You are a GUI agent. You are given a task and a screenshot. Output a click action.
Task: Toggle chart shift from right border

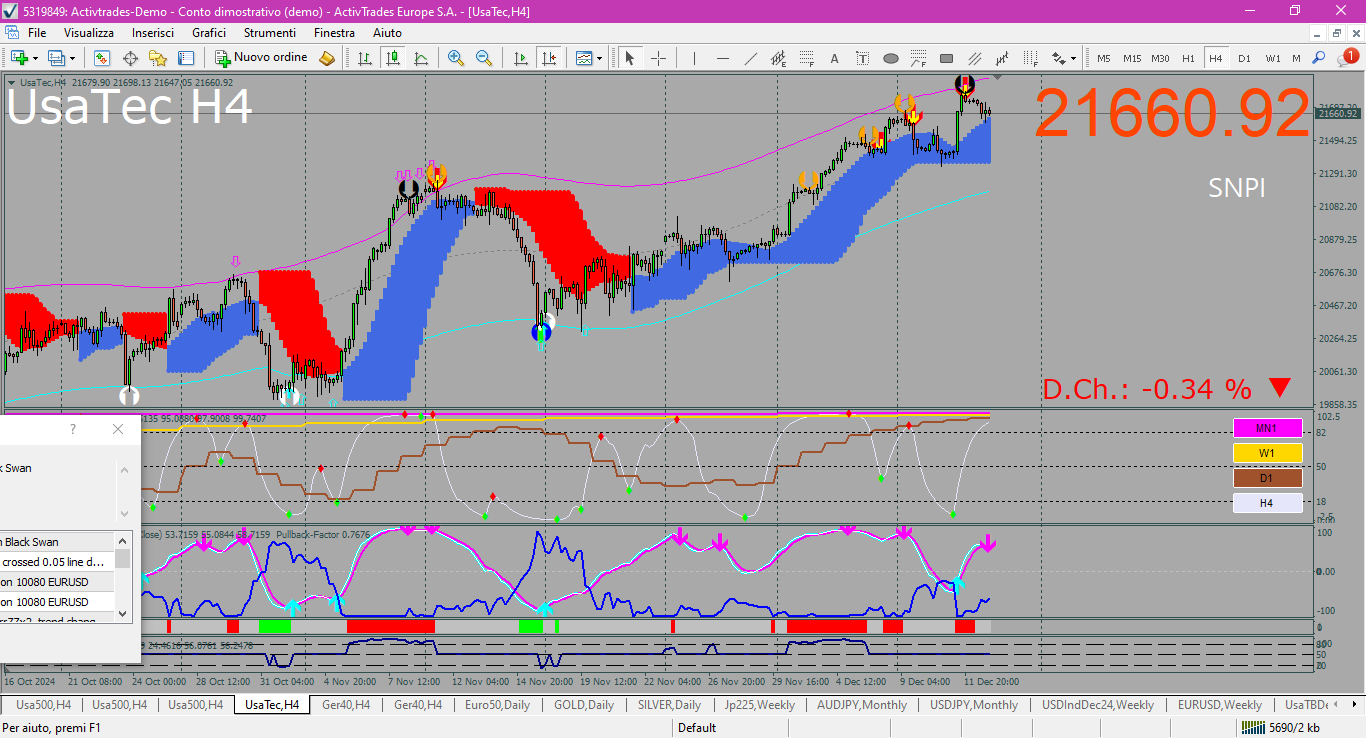coord(548,58)
